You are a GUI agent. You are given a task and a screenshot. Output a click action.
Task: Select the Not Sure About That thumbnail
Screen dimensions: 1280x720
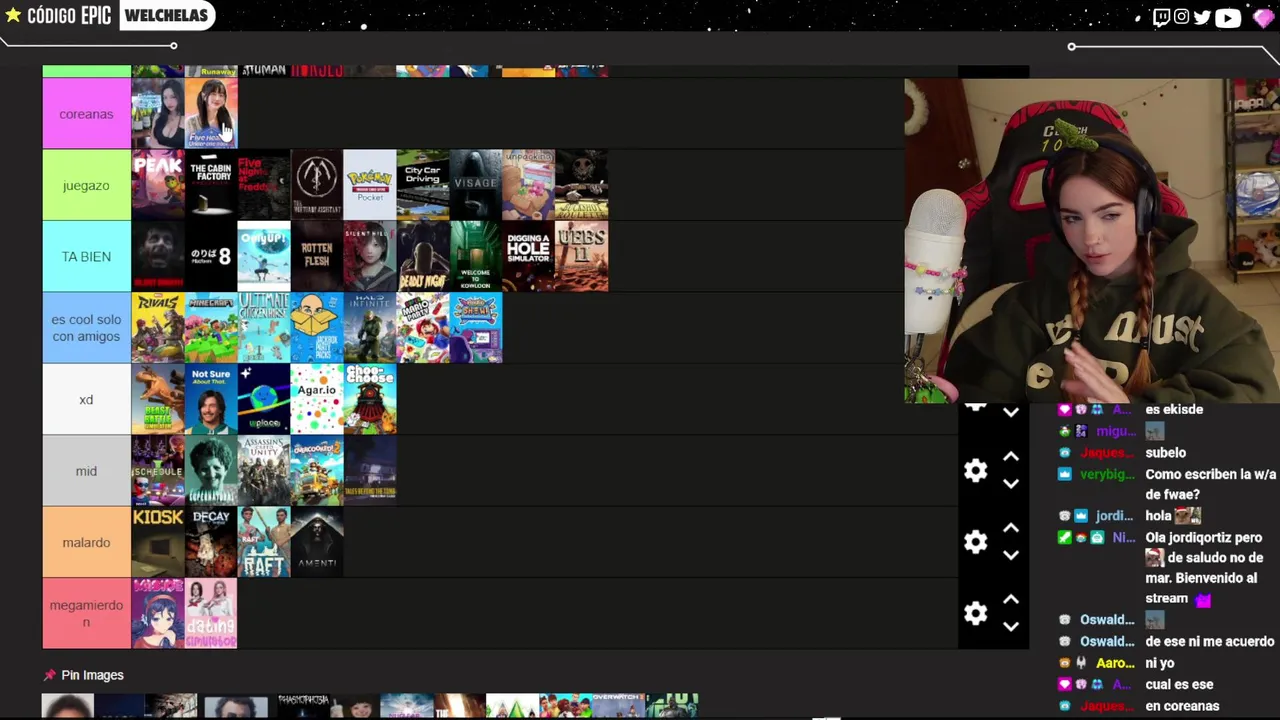pos(211,400)
